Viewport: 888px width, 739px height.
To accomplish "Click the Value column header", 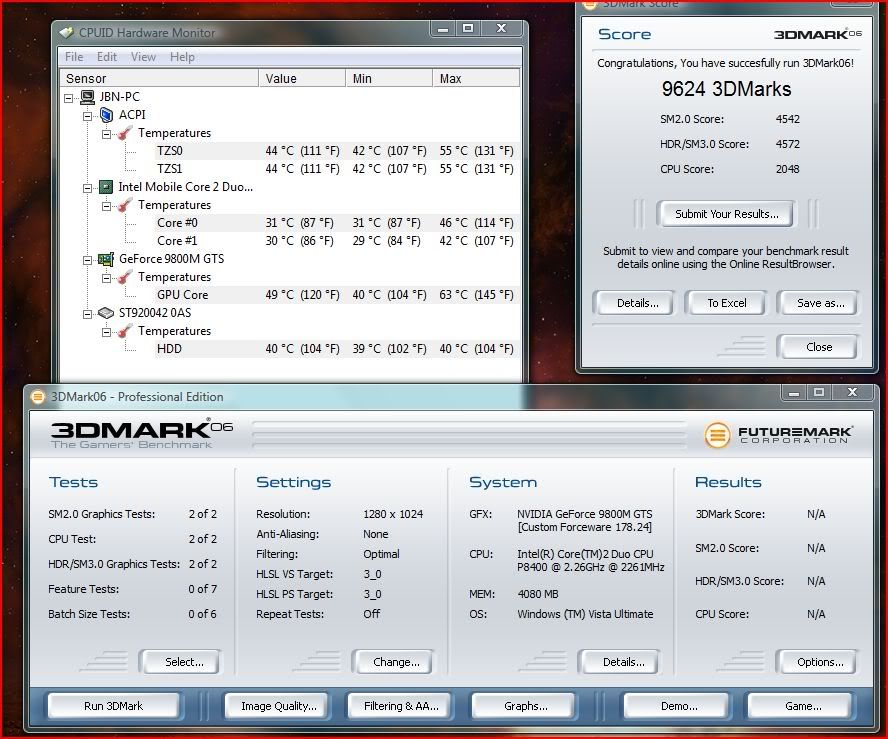I will [x=302, y=78].
